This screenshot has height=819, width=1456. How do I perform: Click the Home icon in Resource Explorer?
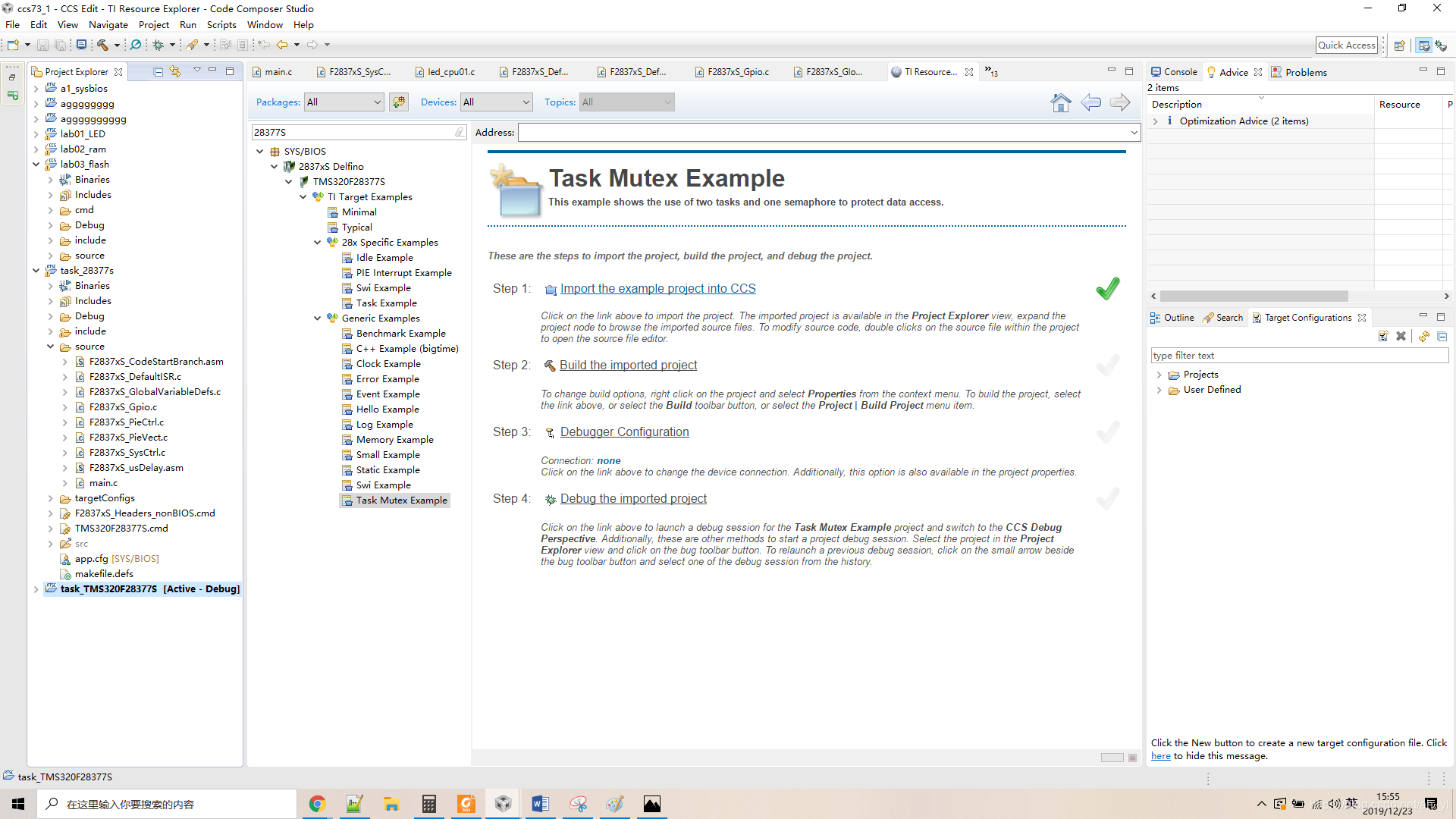[1061, 102]
